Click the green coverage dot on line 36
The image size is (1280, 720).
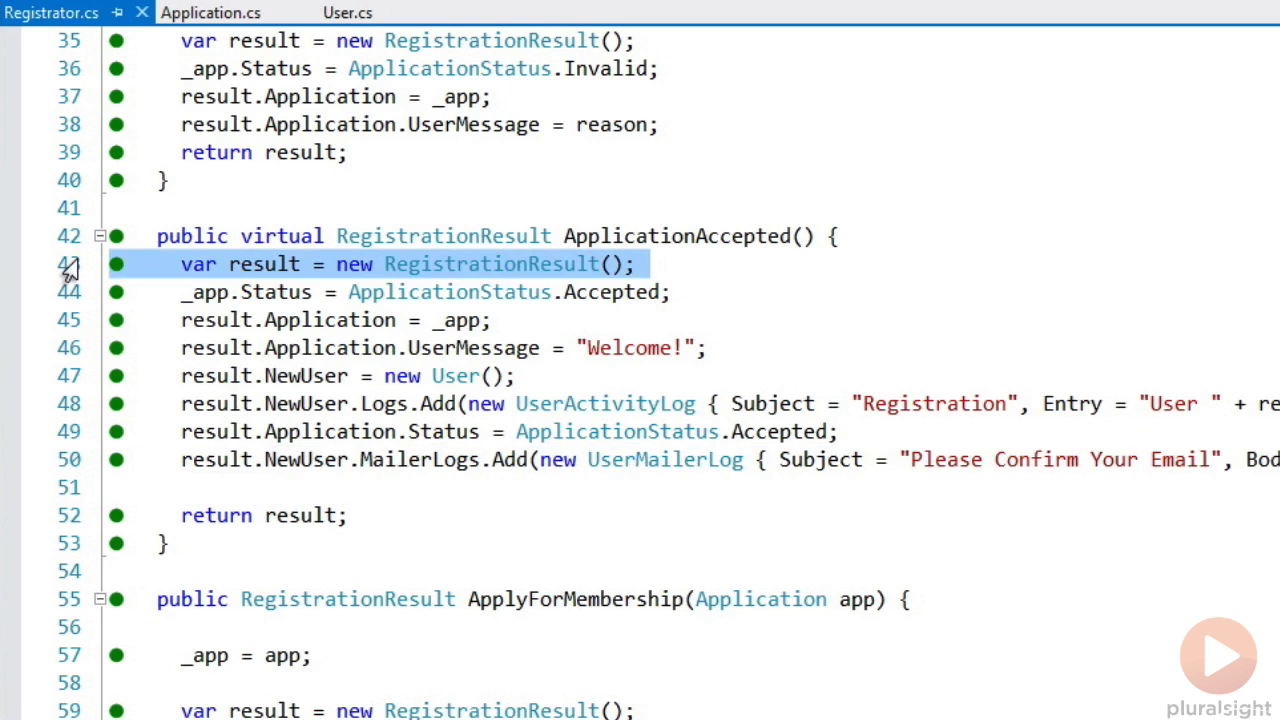click(117, 69)
